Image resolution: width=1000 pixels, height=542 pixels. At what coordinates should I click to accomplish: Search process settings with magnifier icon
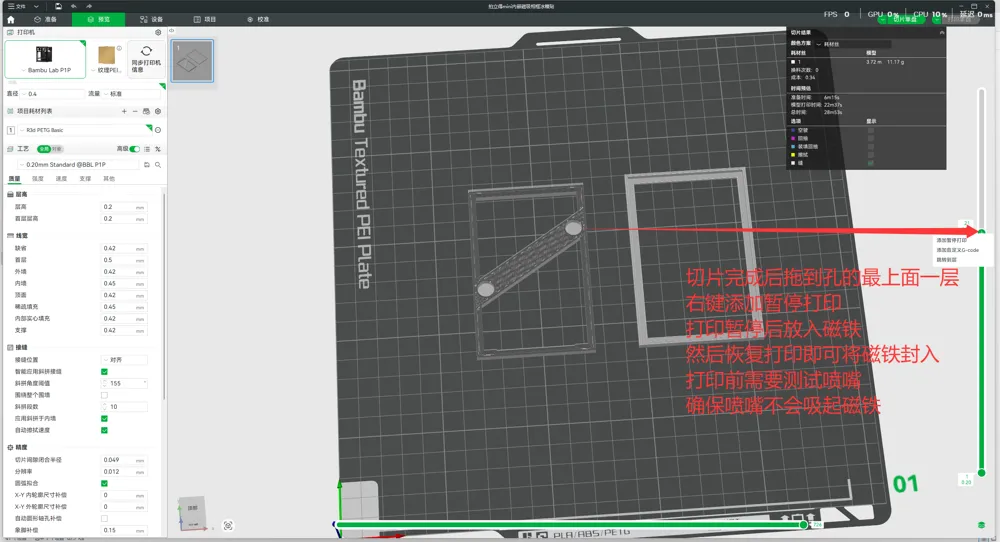(x=158, y=165)
